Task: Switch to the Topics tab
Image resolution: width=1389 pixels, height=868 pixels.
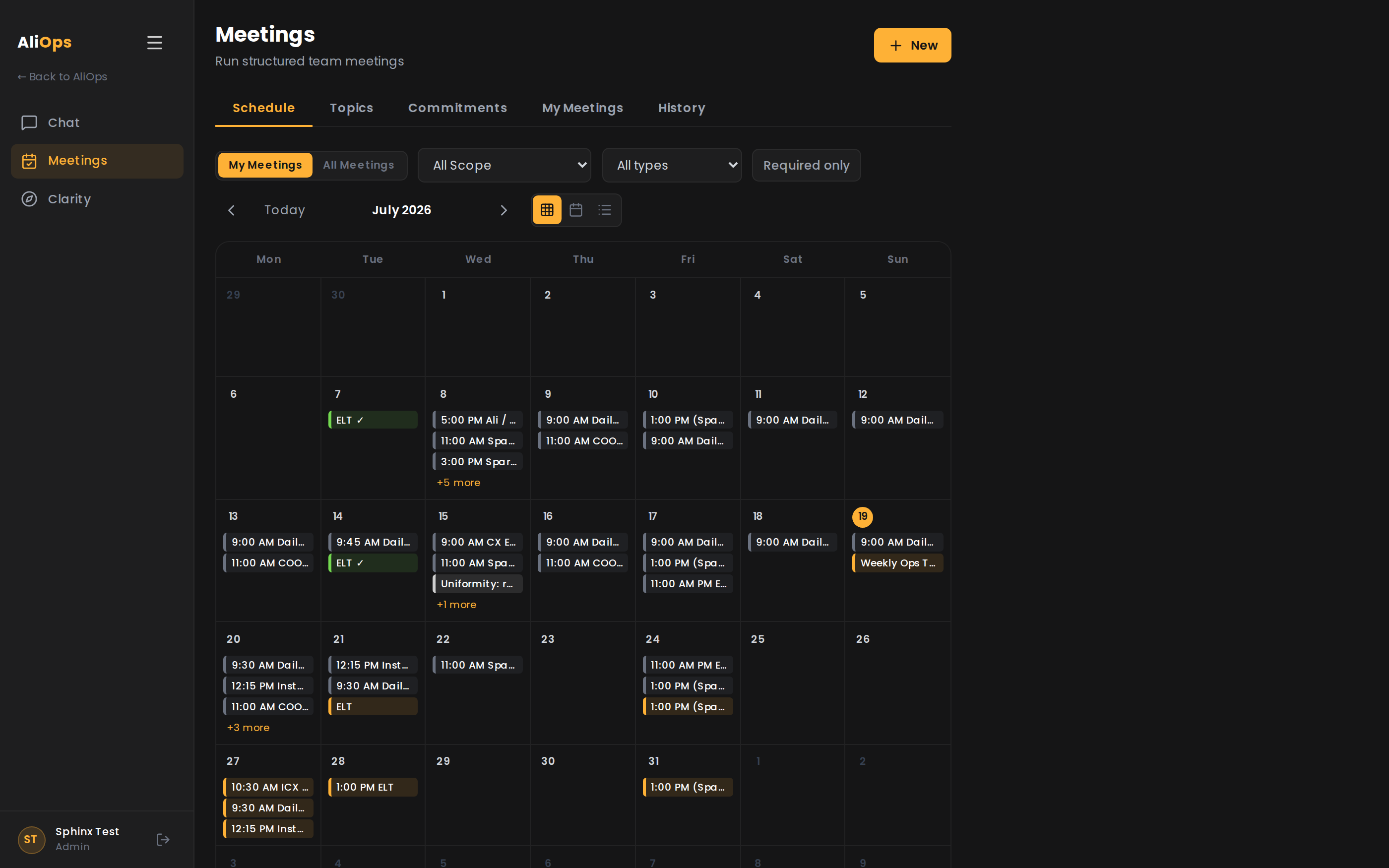Action: [x=351, y=108]
